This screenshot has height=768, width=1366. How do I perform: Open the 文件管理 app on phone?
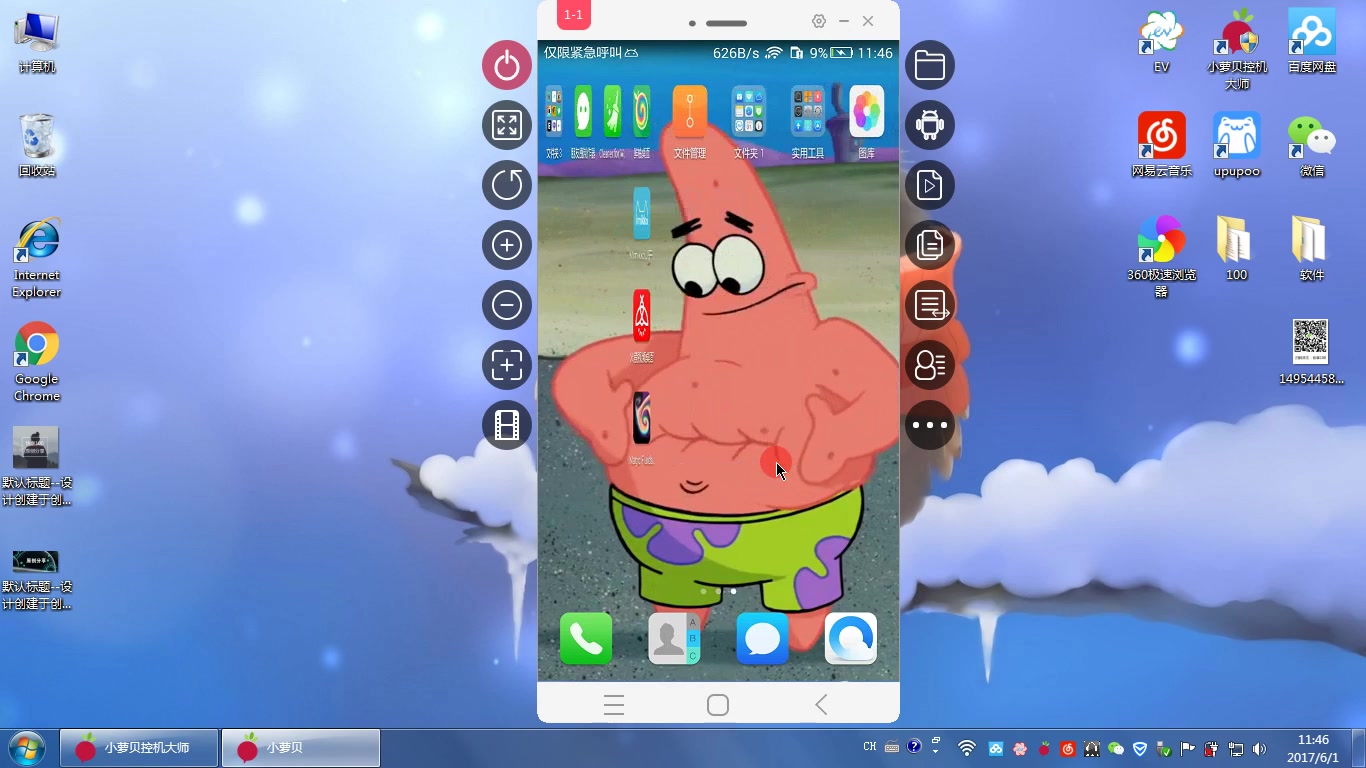[x=690, y=121]
